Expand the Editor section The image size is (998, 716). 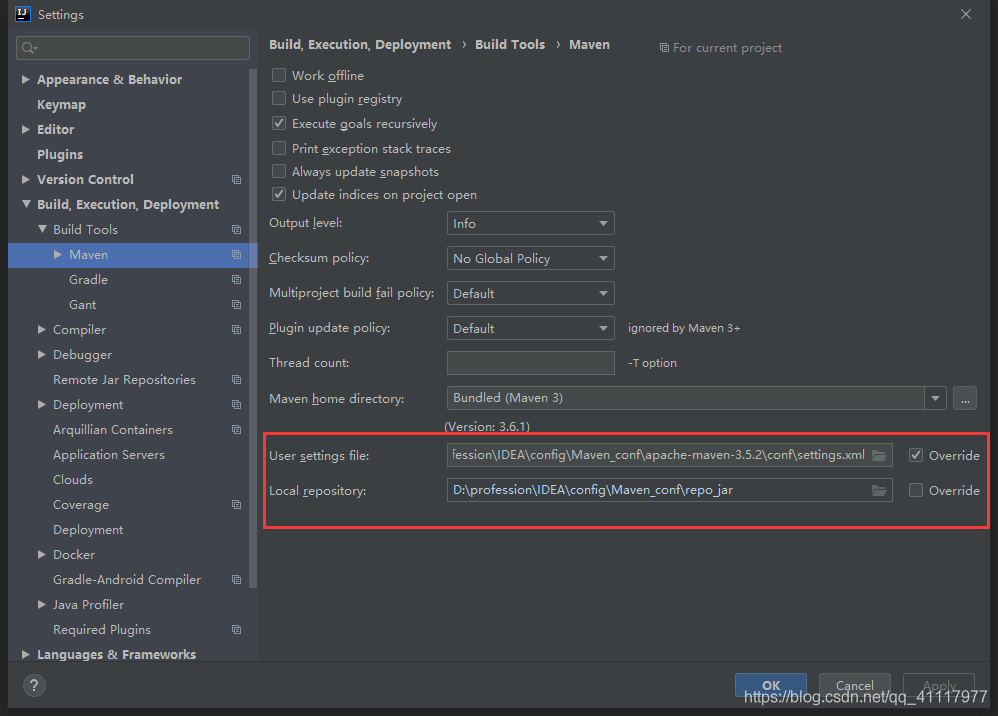pos(25,129)
